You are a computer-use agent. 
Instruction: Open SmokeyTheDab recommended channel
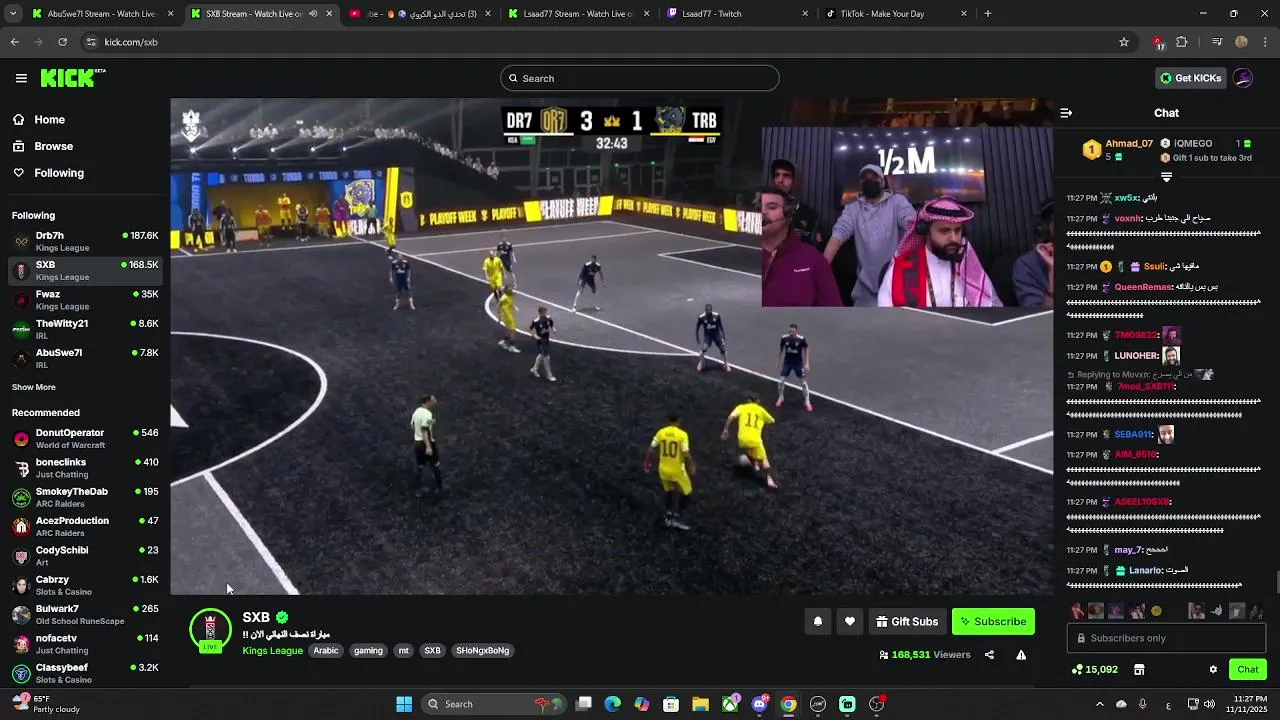[x=85, y=497]
